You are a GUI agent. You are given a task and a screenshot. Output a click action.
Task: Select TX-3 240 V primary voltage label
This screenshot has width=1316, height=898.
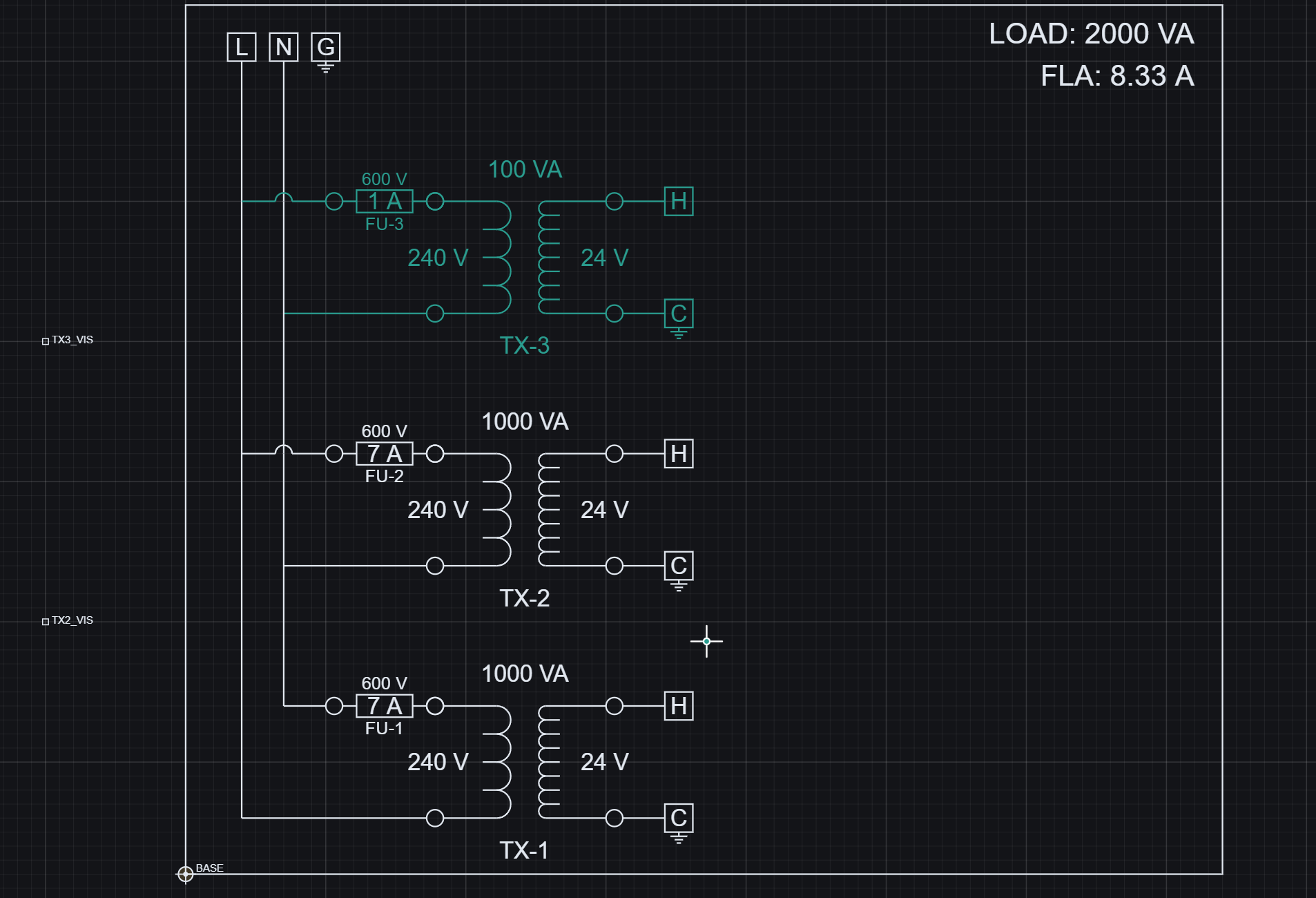[x=438, y=258]
